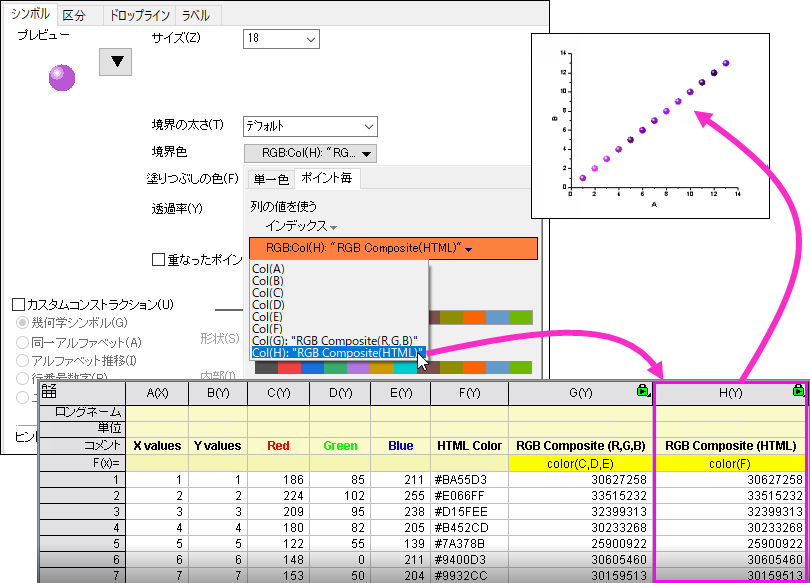Viewport: 810px width, 583px height.
Task: Choose Col(C) from the column list
Action: (x=268, y=293)
